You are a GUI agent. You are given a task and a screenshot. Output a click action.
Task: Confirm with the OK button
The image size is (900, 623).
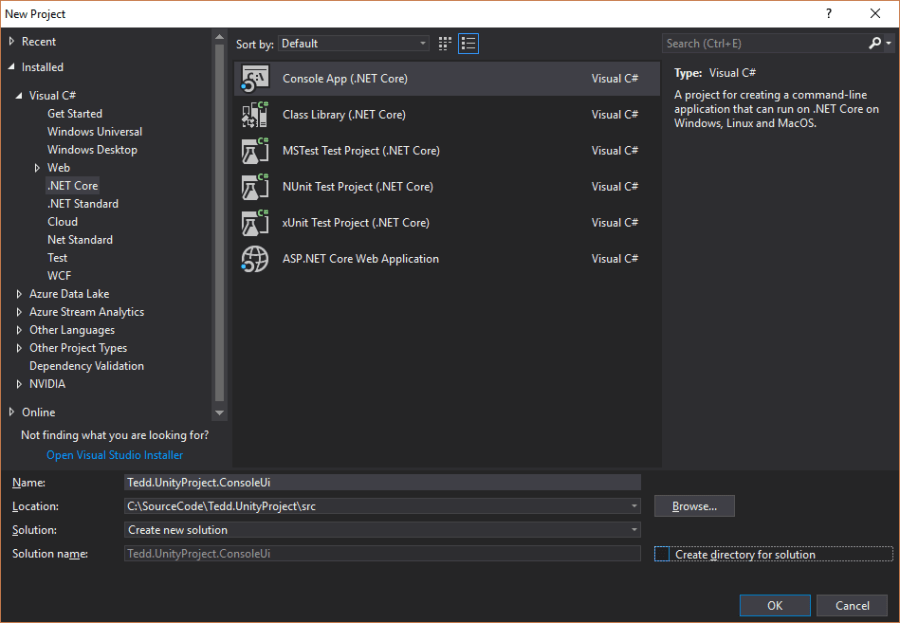[775, 605]
